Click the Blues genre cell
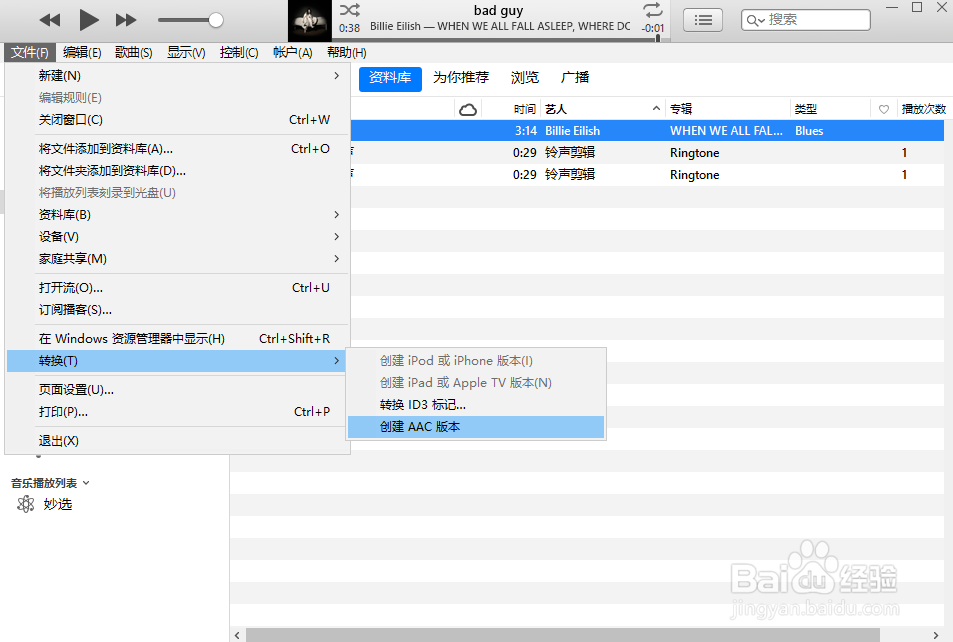This screenshot has width=953, height=642. 809,131
